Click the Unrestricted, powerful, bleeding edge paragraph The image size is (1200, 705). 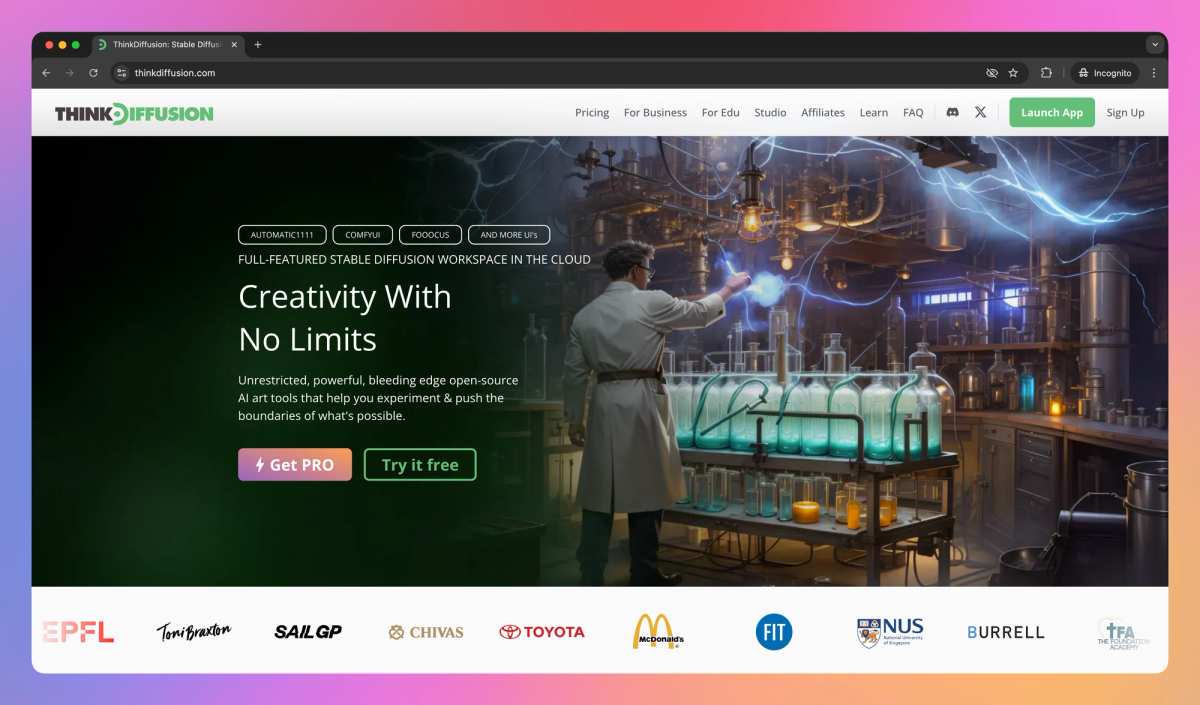point(378,398)
